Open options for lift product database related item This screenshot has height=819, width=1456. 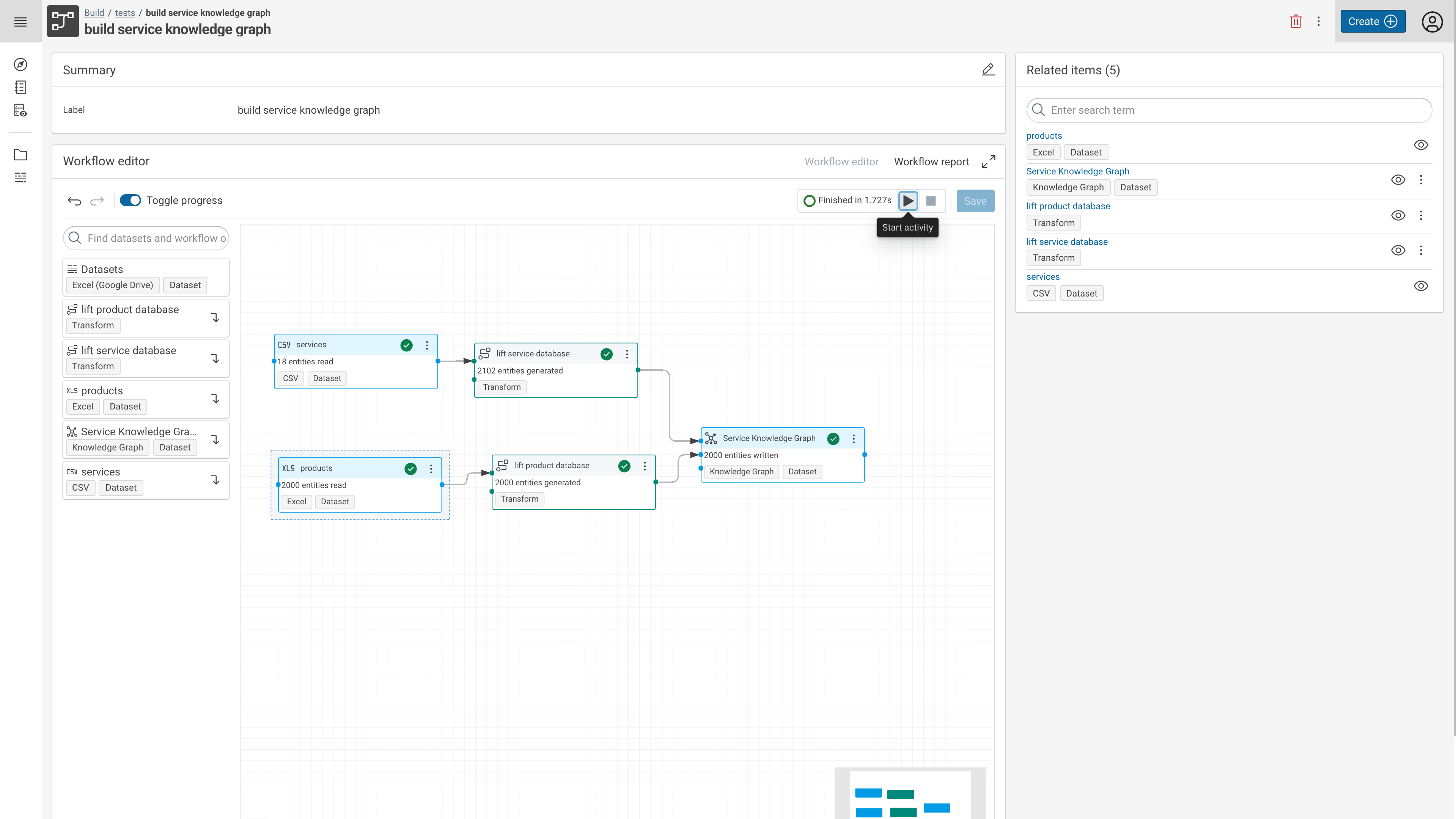tap(1421, 215)
